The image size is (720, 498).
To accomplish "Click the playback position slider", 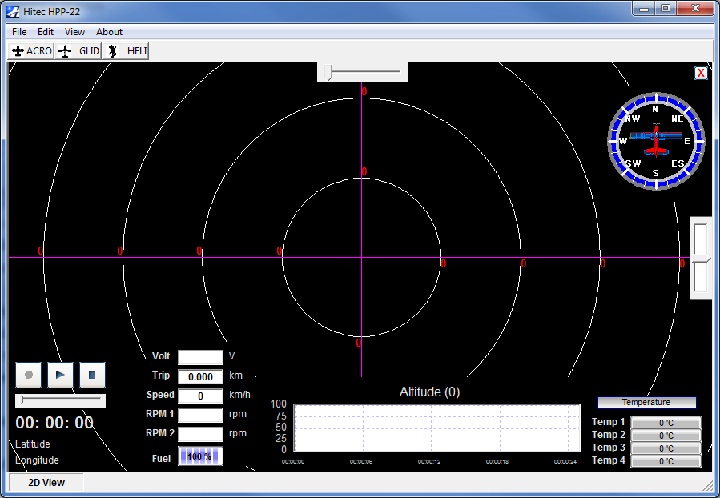I will coord(60,399).
